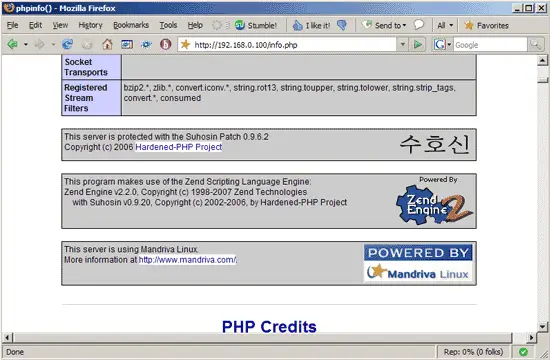Click the Zend Engine 2 logo
Image resolution: width=550 pixels, height=360 pixels.
(435, 205)
